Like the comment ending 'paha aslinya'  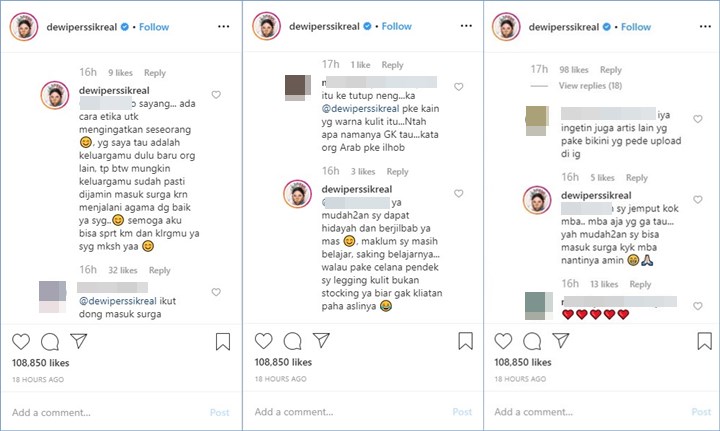pyautogui.click(x=458, y=193)
